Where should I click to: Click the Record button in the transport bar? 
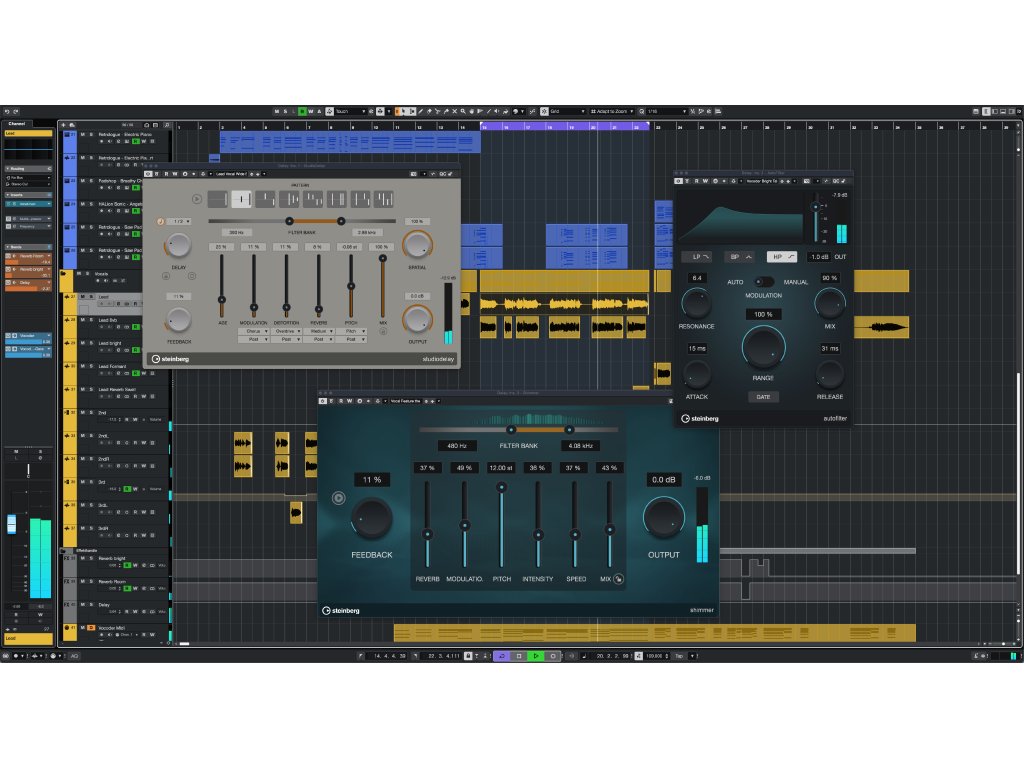(552, 656)
